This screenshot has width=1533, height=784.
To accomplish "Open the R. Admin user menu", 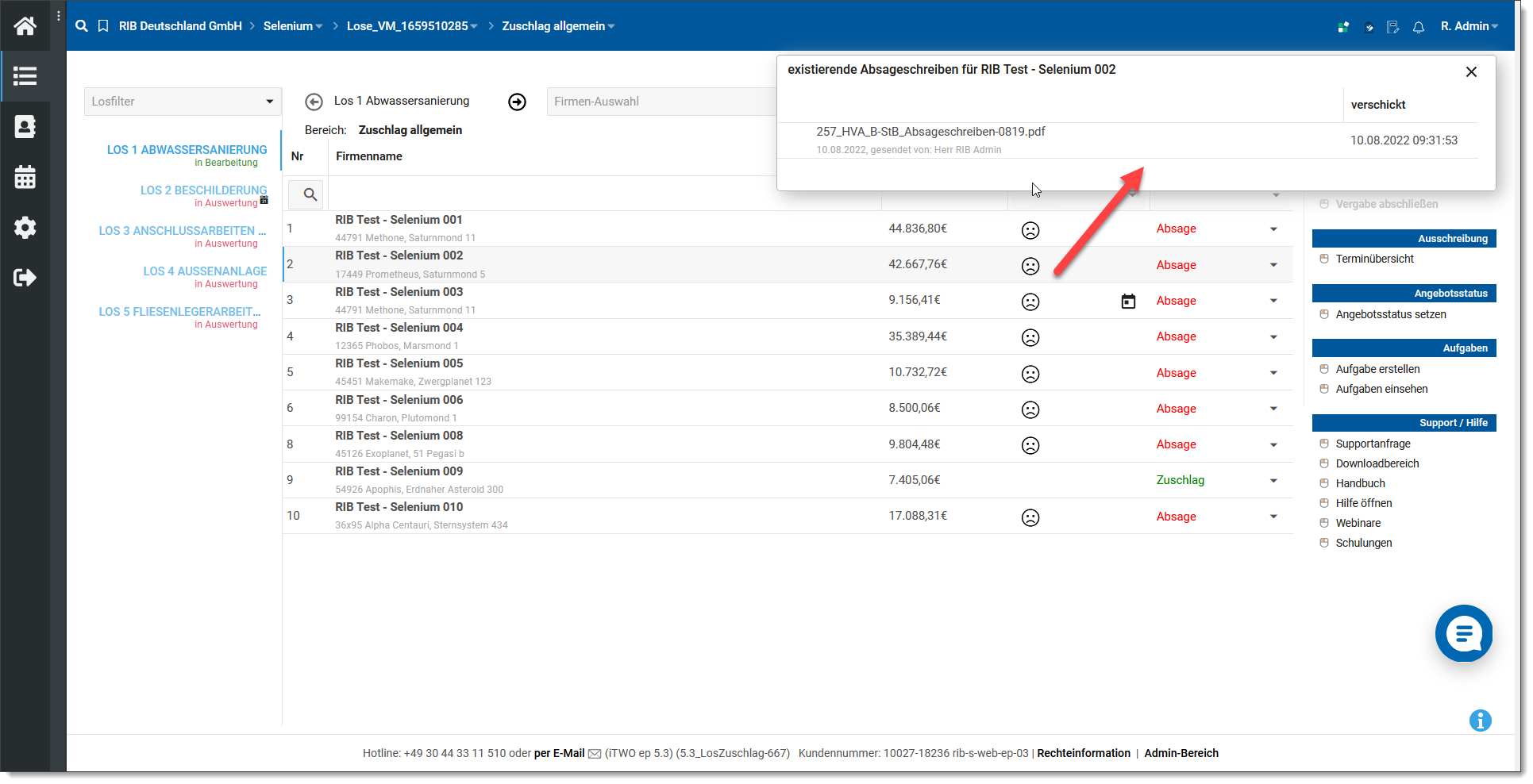I will [1469, 26].
